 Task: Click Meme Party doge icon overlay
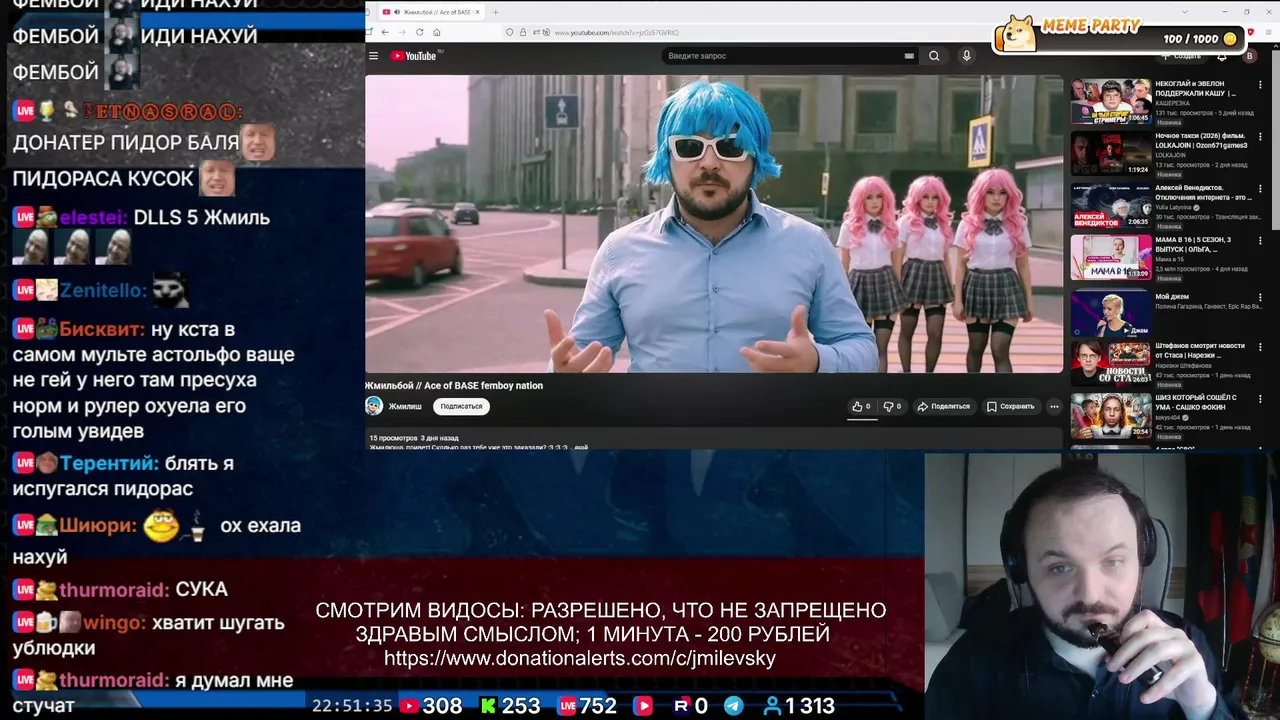1019,33
